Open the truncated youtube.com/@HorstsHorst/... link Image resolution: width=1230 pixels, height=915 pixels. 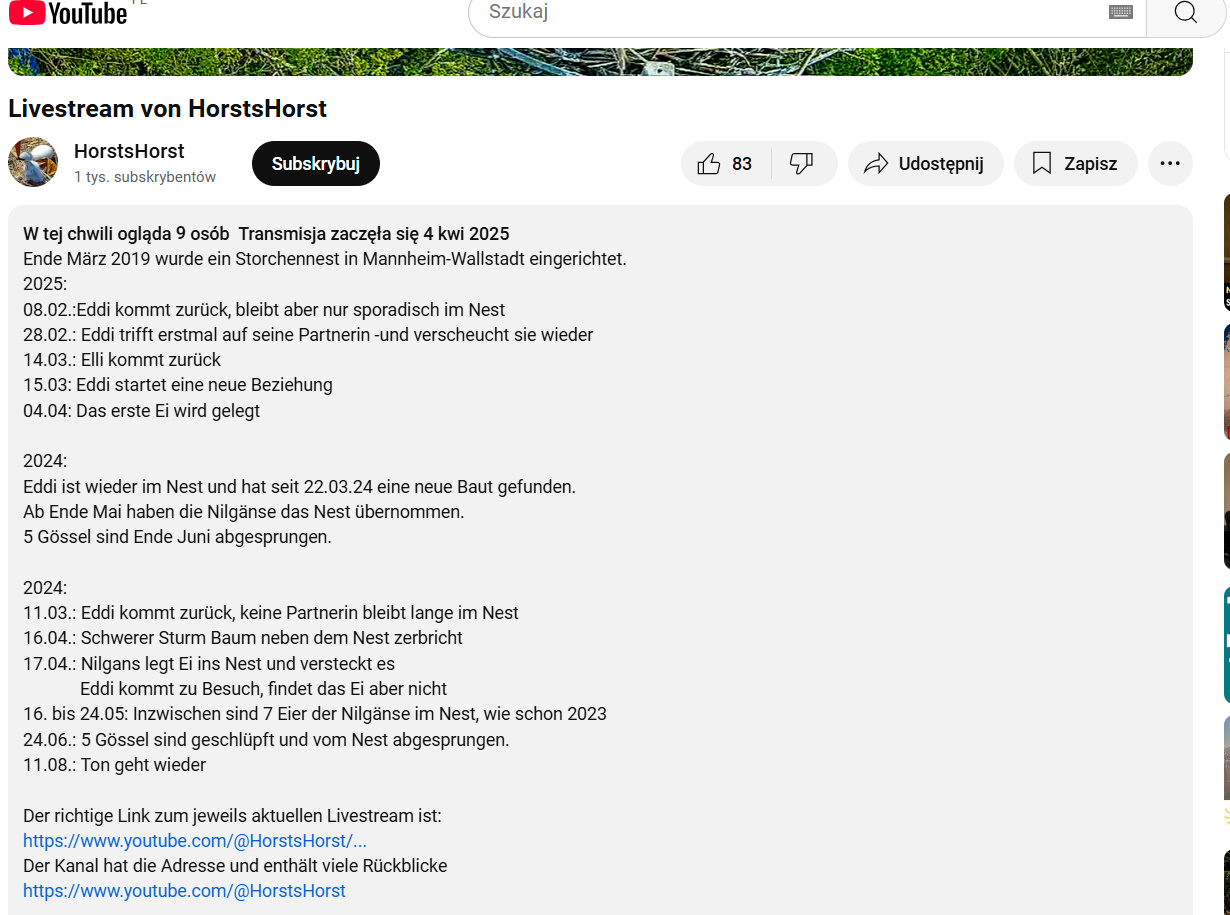click(x=195, y=841)
